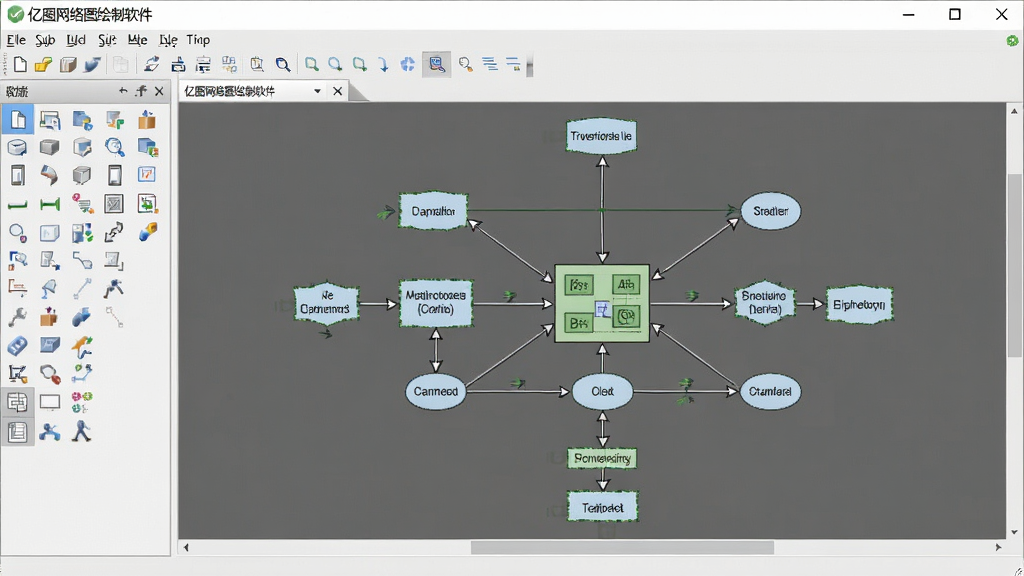Toggle the selected blank page shape in palette

pos(18,120)
